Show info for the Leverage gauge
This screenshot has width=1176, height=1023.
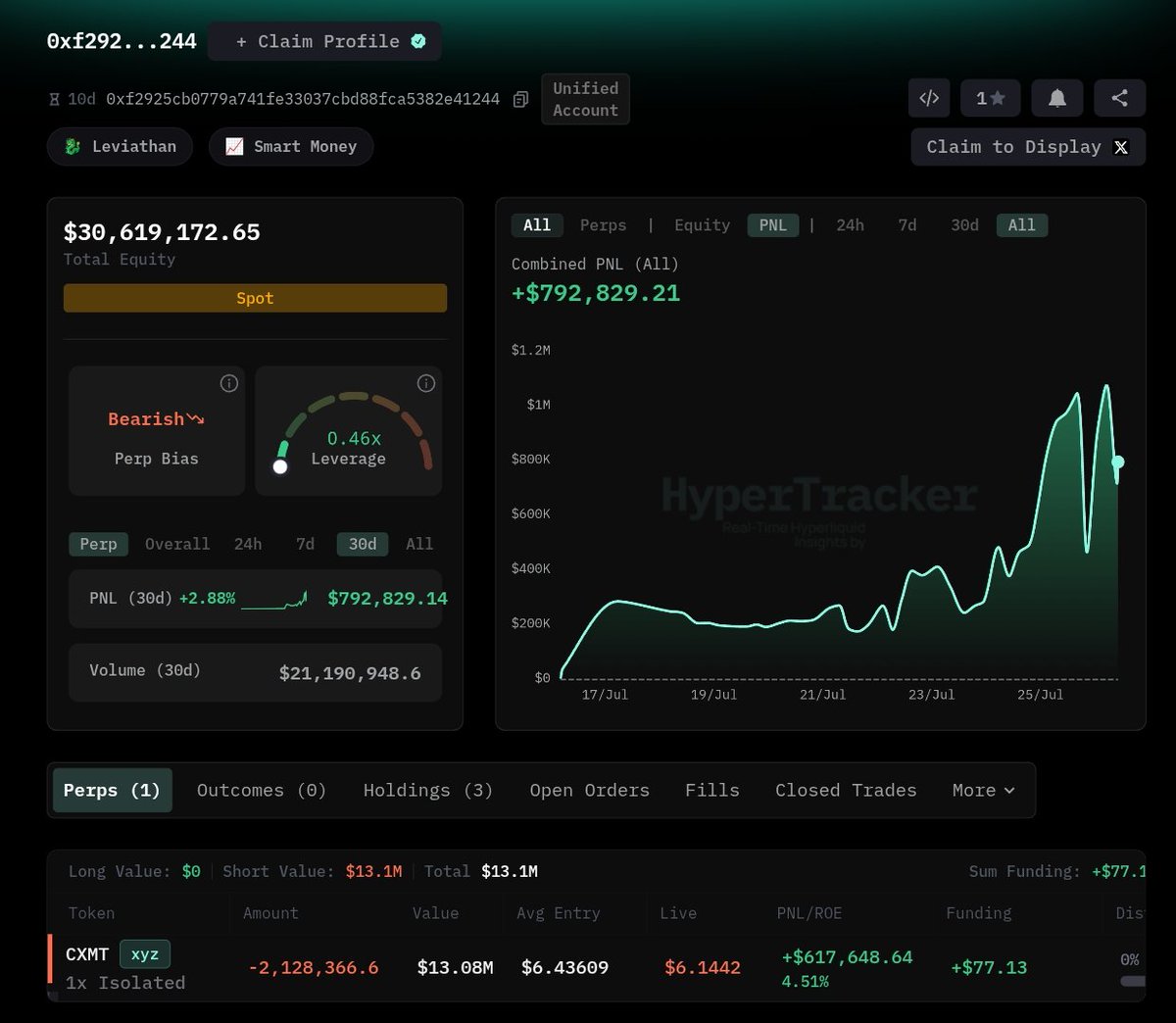426,383
